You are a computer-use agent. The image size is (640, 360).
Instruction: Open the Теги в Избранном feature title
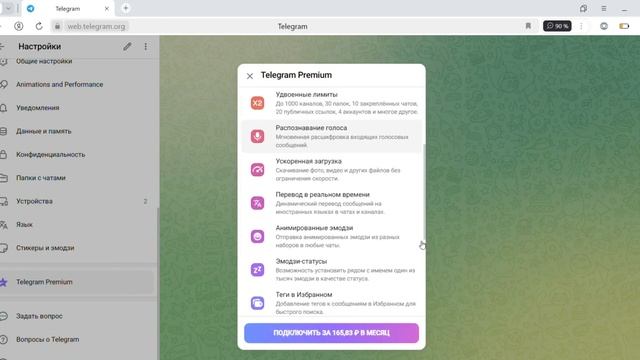(x=304, y=295)
